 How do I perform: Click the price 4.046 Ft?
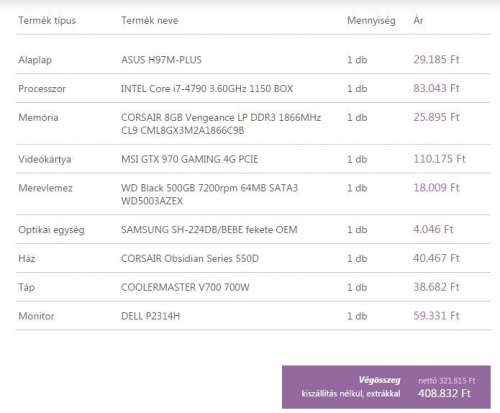pyautogui.click(x=433, y=229)
